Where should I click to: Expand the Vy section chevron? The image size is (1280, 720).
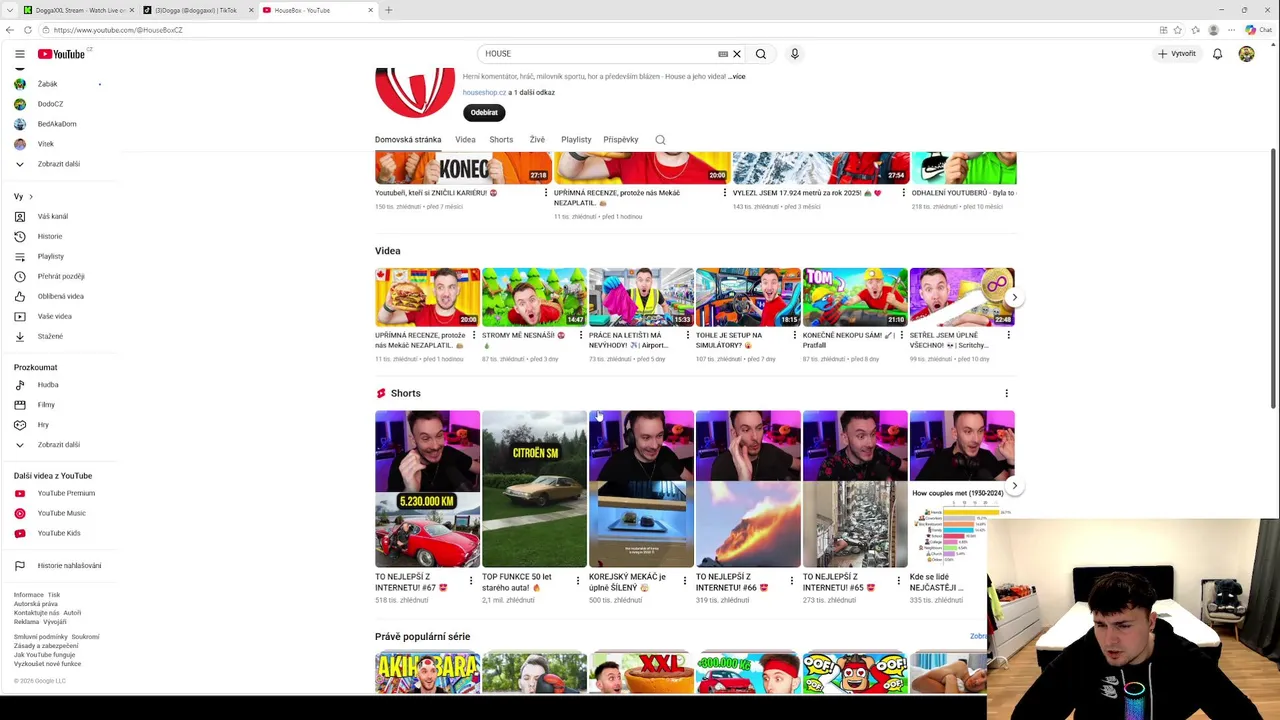[x=31, y=197]
